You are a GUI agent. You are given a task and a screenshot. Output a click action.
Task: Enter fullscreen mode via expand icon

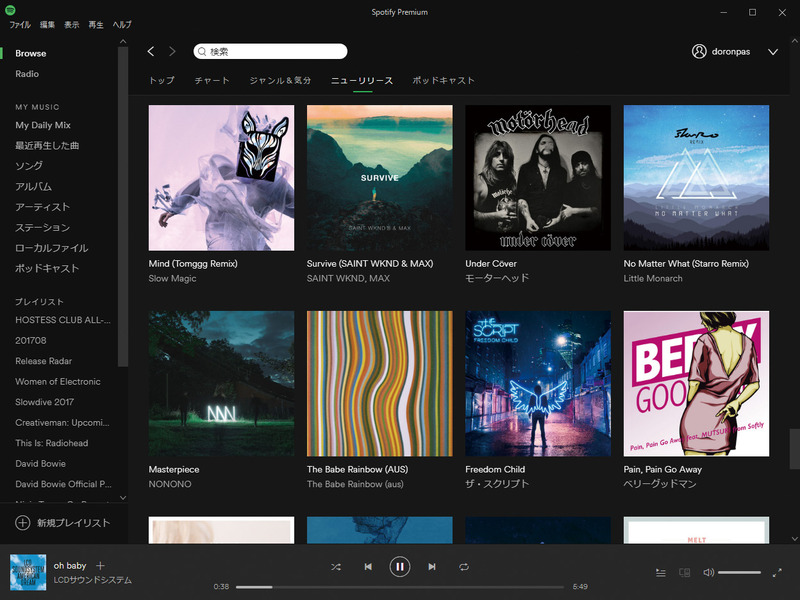[x=778, y=572]
